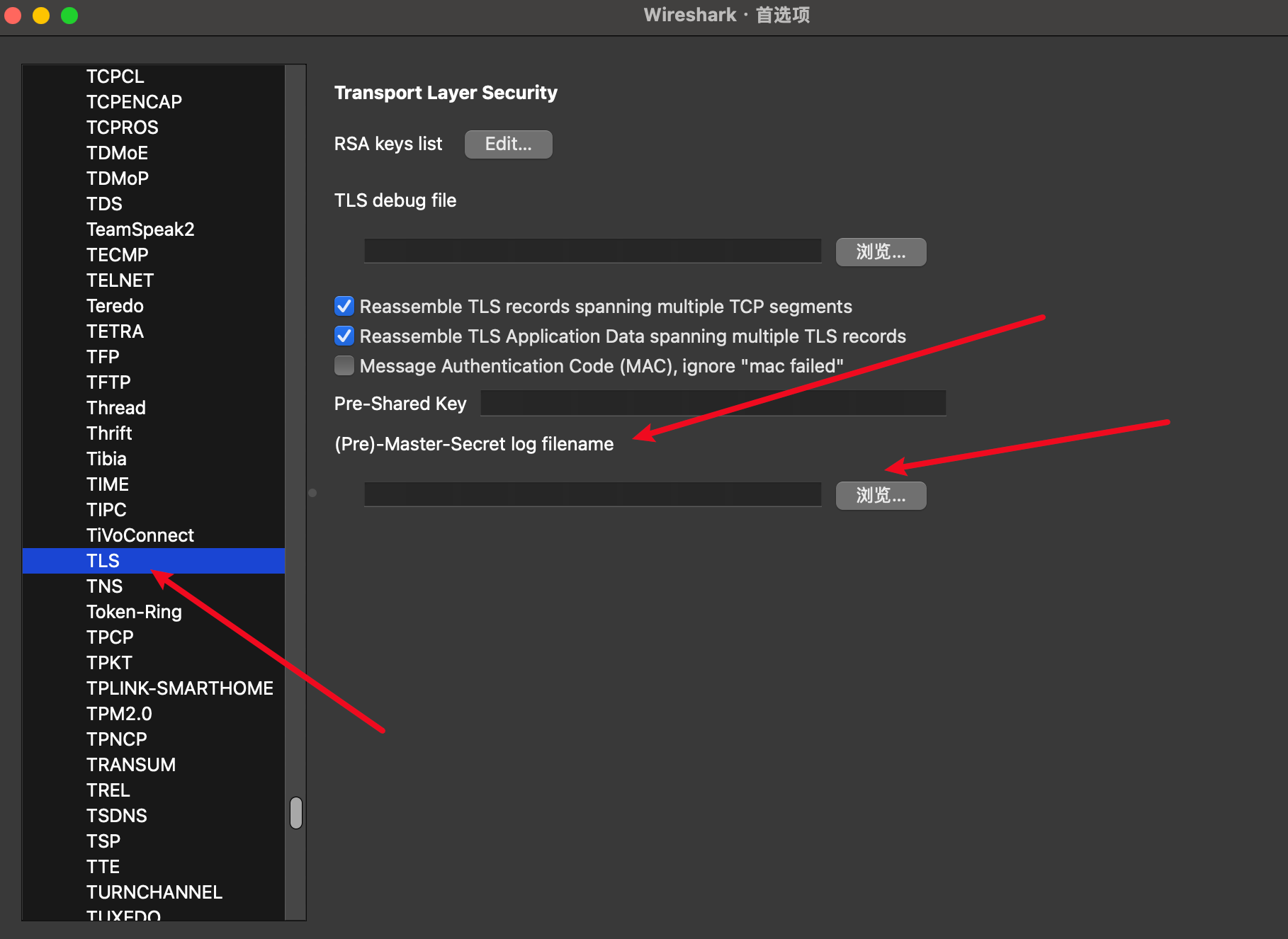The image size is (1288, 939).
Task: Close the Wireshark preferences window
Action: coord(13,16)
